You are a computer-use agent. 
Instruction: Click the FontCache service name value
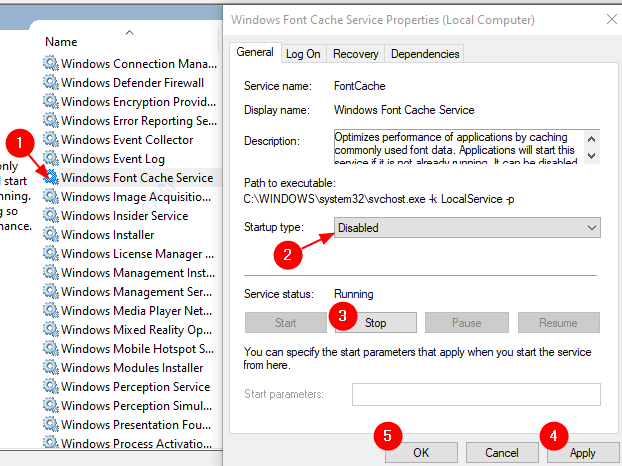pos(359,86)
